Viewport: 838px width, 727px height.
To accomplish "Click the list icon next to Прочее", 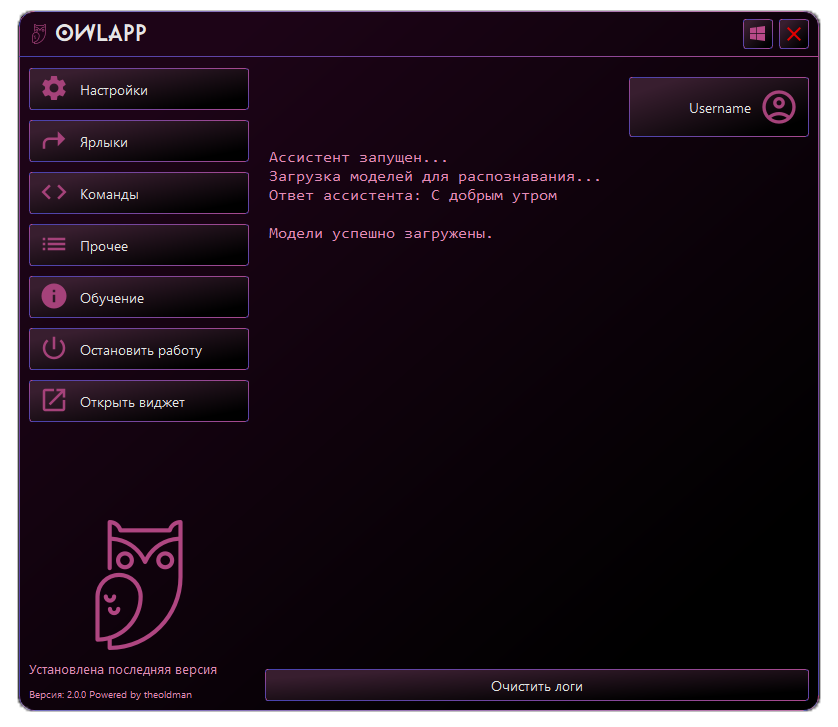I will click(x=54, y=245).
